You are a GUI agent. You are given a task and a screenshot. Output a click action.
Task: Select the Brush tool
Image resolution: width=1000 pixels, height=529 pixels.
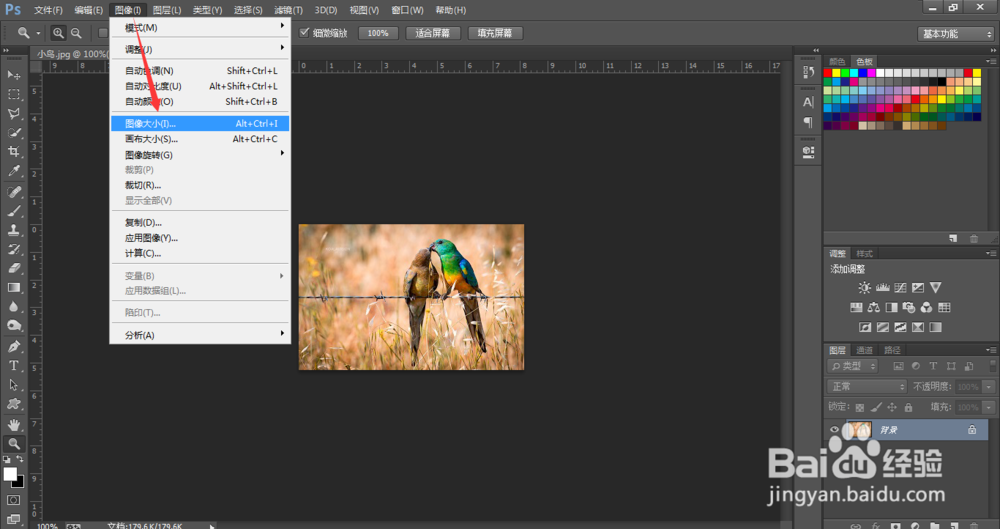13,211
